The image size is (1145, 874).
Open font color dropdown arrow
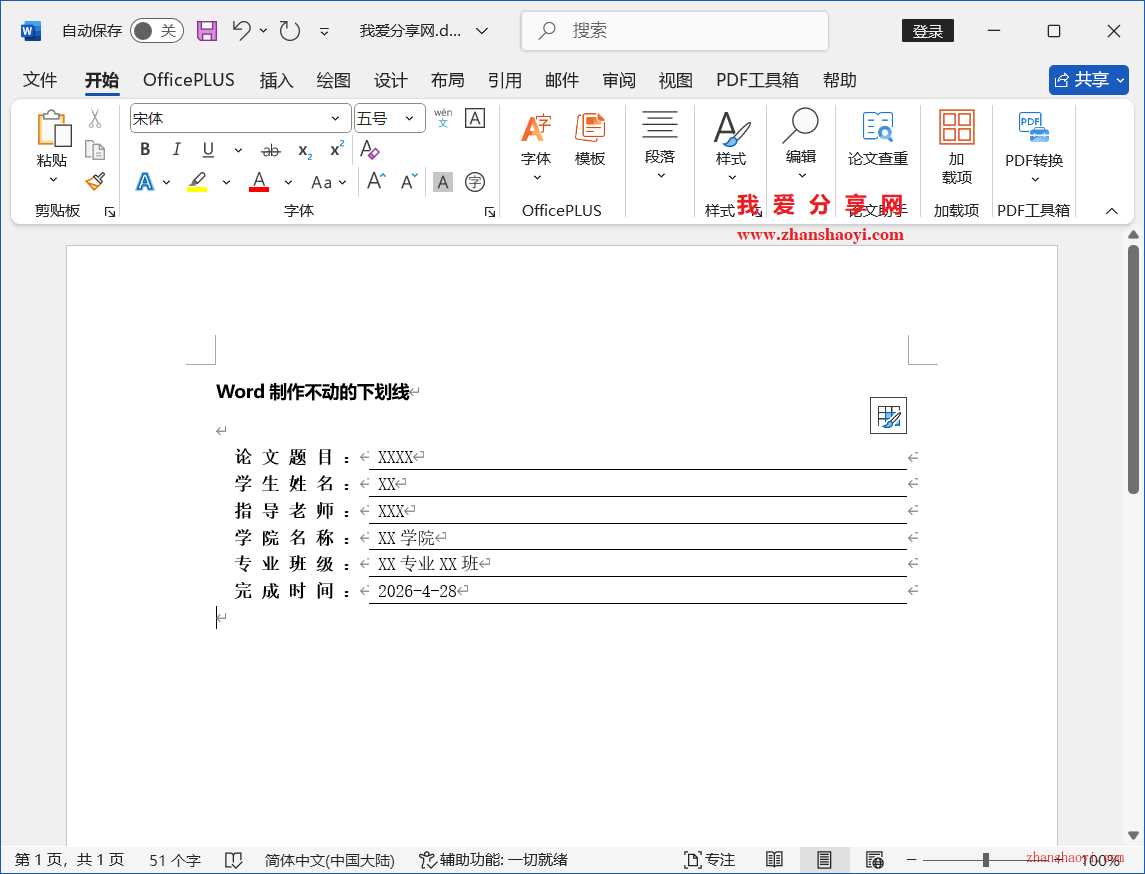pyautogui.click(x=288, y=182)
